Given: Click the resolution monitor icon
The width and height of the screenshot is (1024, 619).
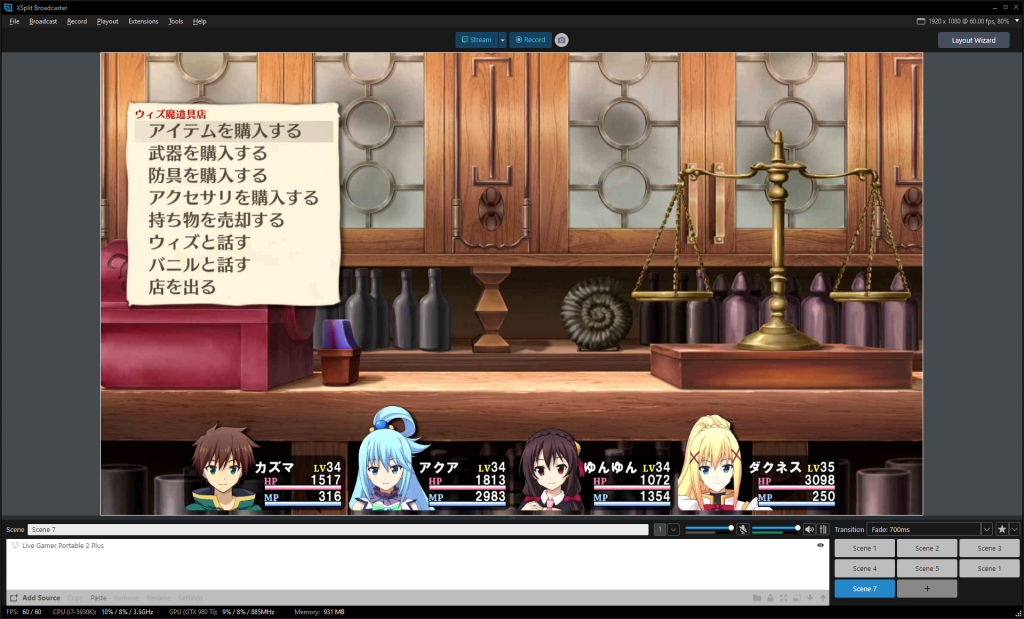Looking at the screenshot, I should 921,22.
